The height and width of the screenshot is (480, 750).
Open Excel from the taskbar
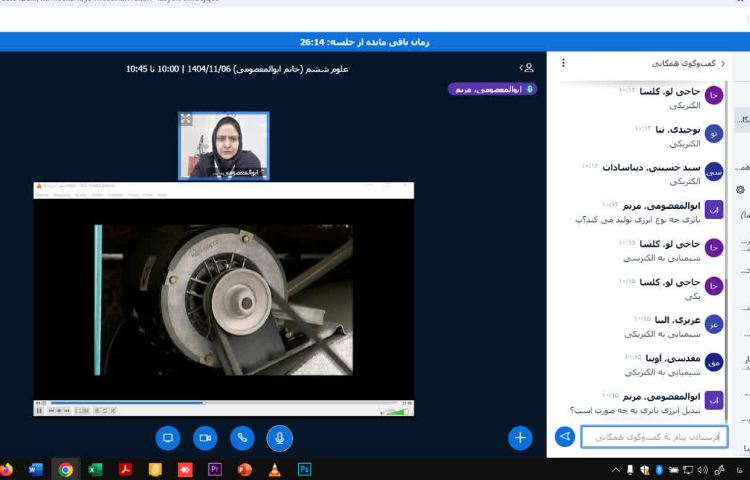click(x=96, y=469)
